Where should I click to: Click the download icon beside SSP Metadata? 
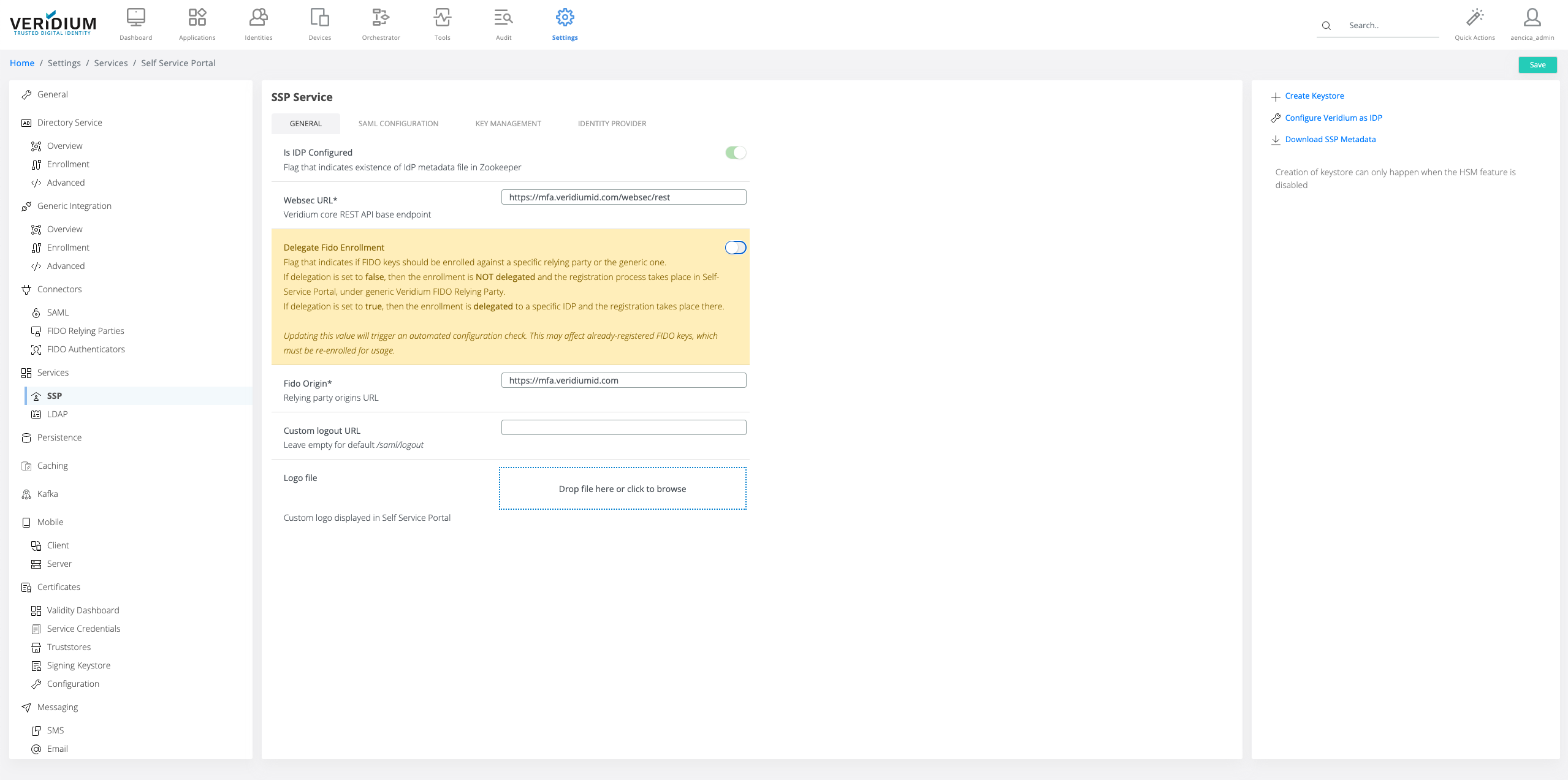point(1276,140)
